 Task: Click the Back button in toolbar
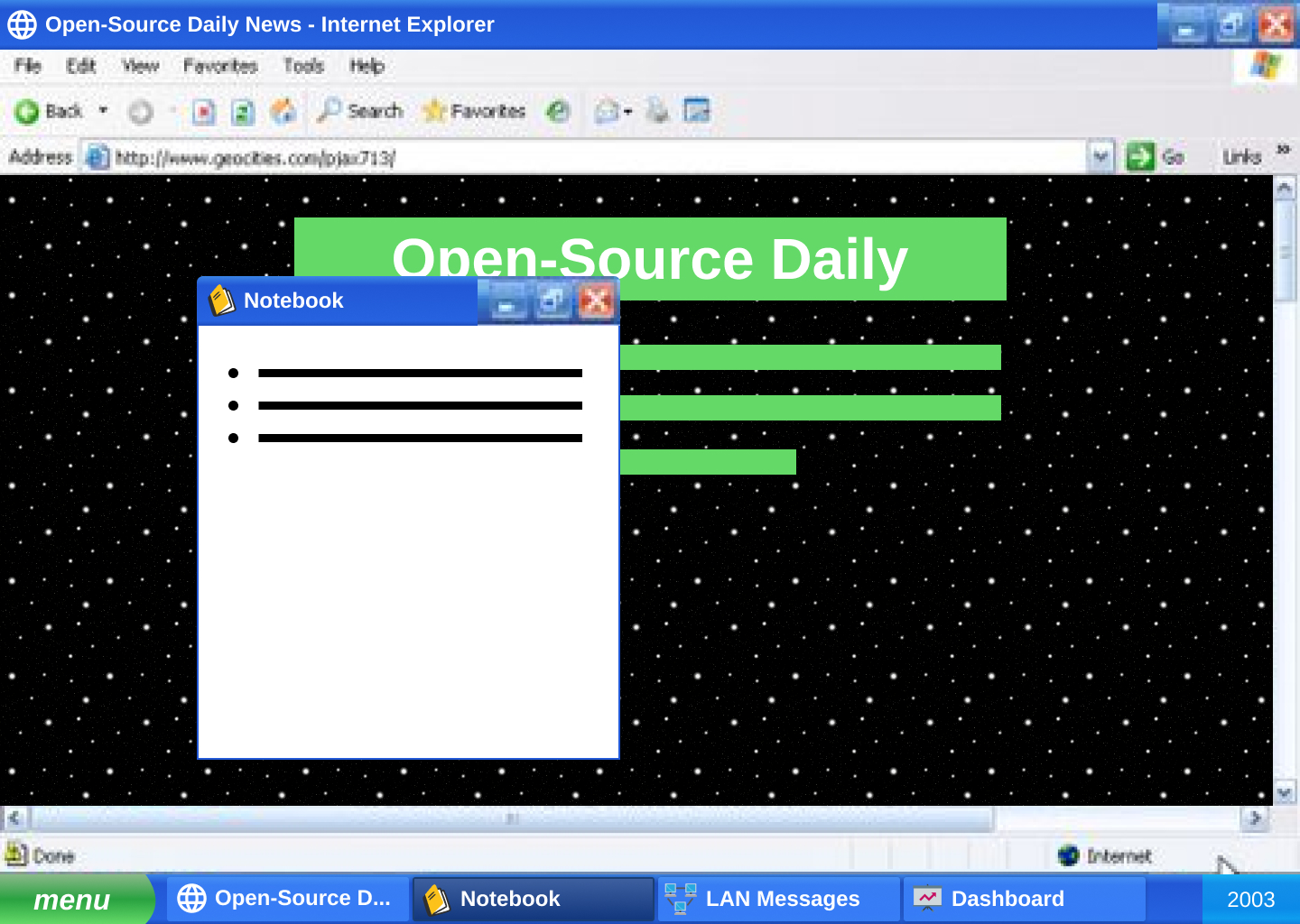[48, 111]
